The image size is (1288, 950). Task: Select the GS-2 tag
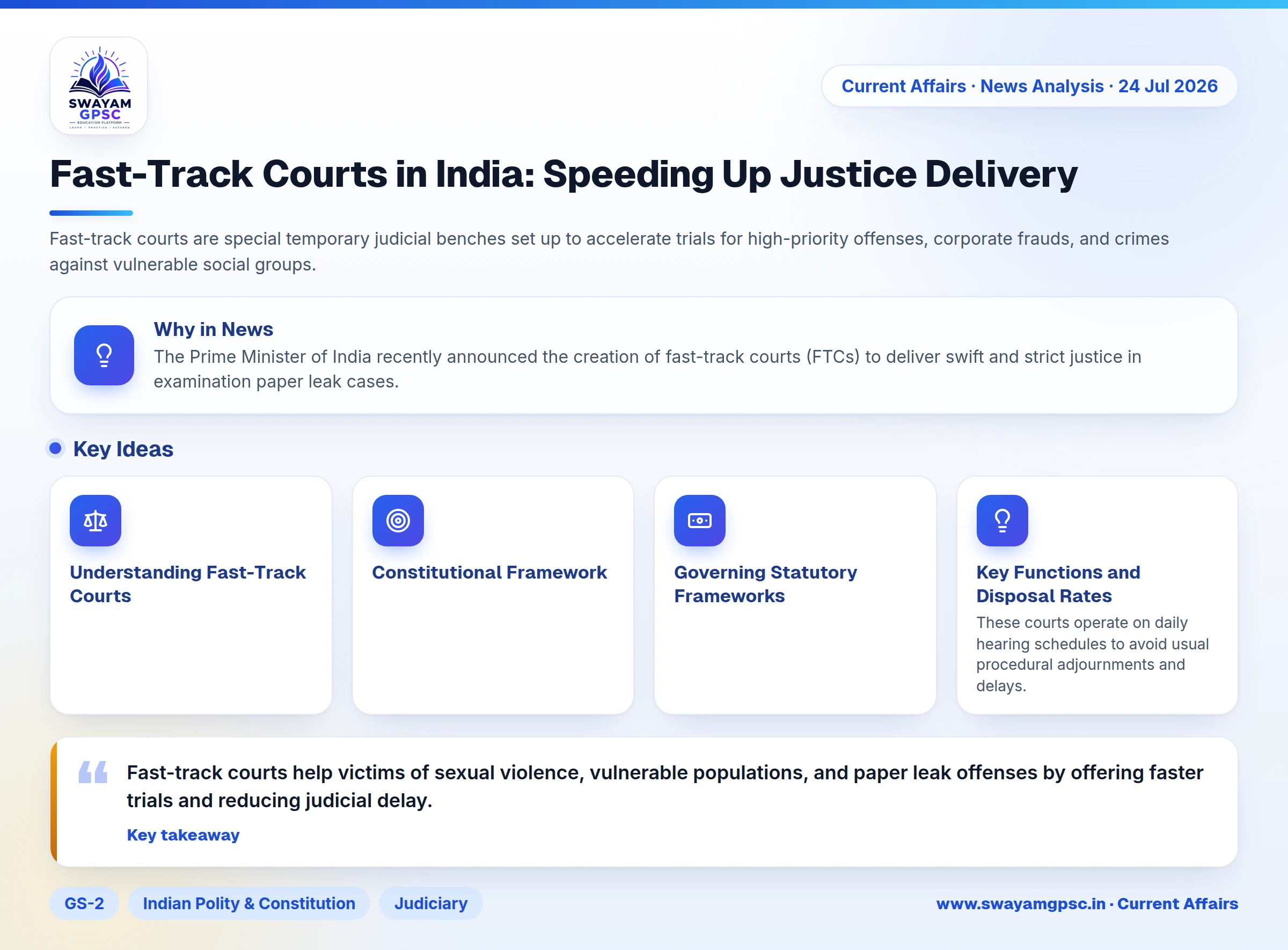[85, 903]
